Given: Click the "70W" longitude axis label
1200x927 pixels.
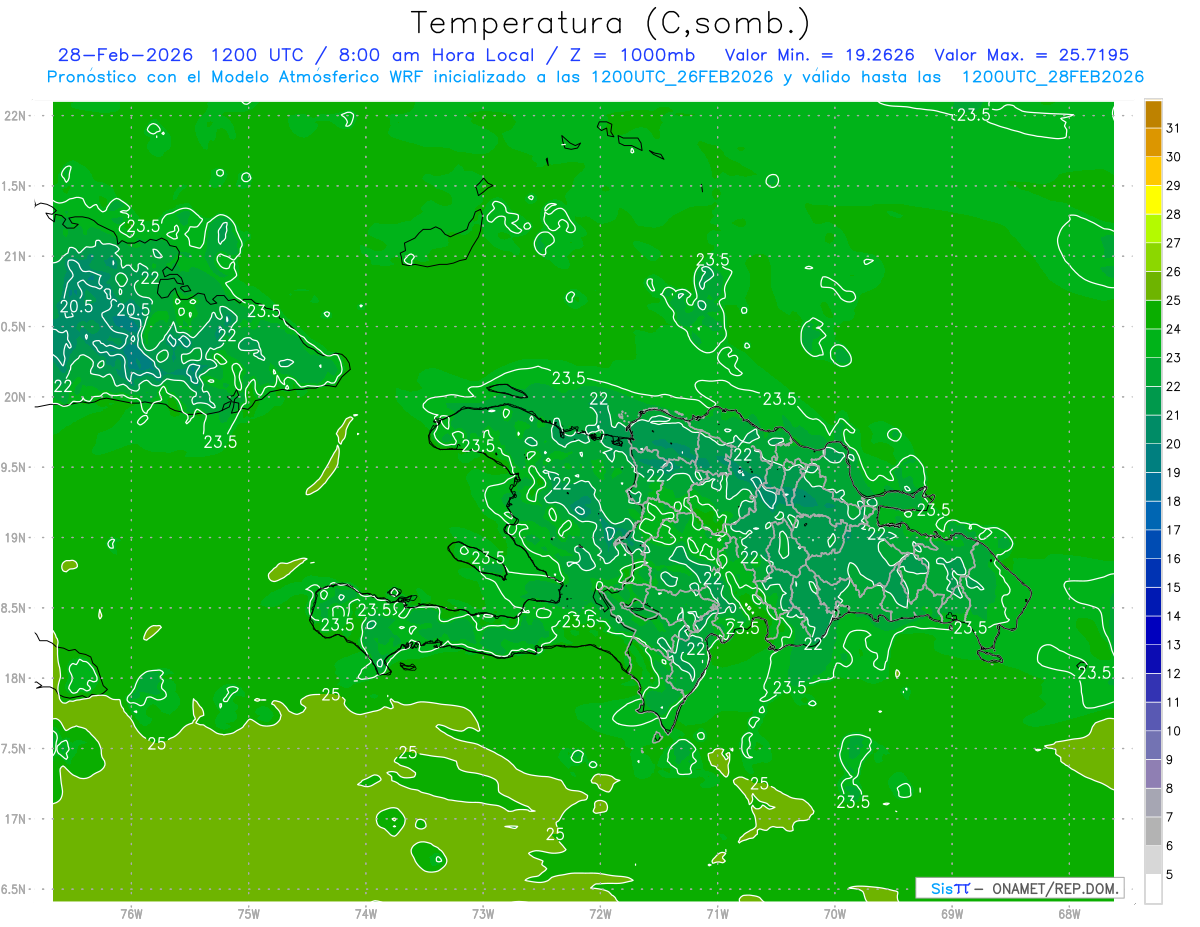Looking at the screenshot, I should [835, 914].
